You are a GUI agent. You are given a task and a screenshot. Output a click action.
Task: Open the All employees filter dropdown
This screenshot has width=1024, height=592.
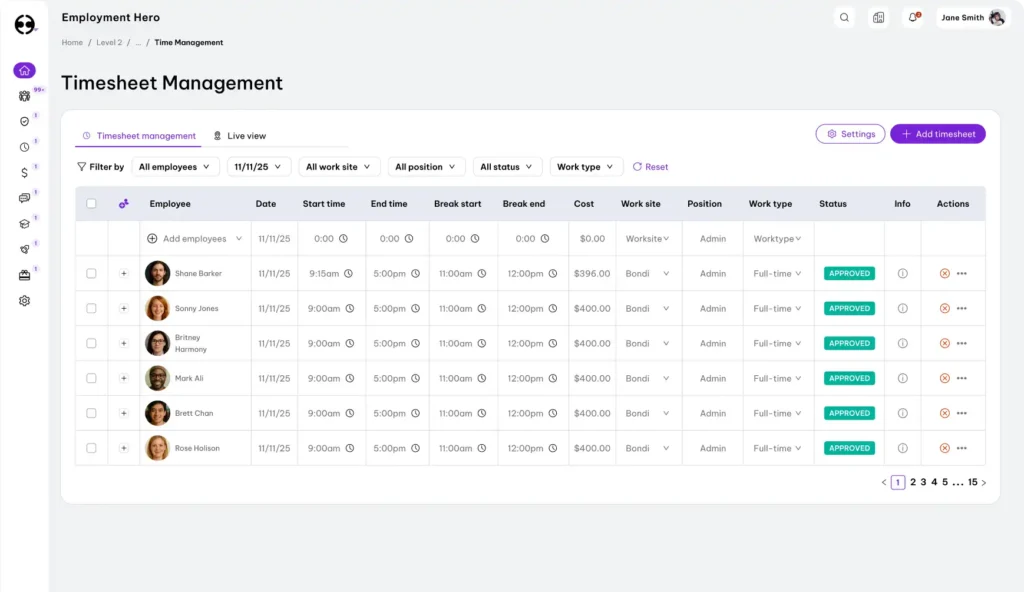pos(176,166)
